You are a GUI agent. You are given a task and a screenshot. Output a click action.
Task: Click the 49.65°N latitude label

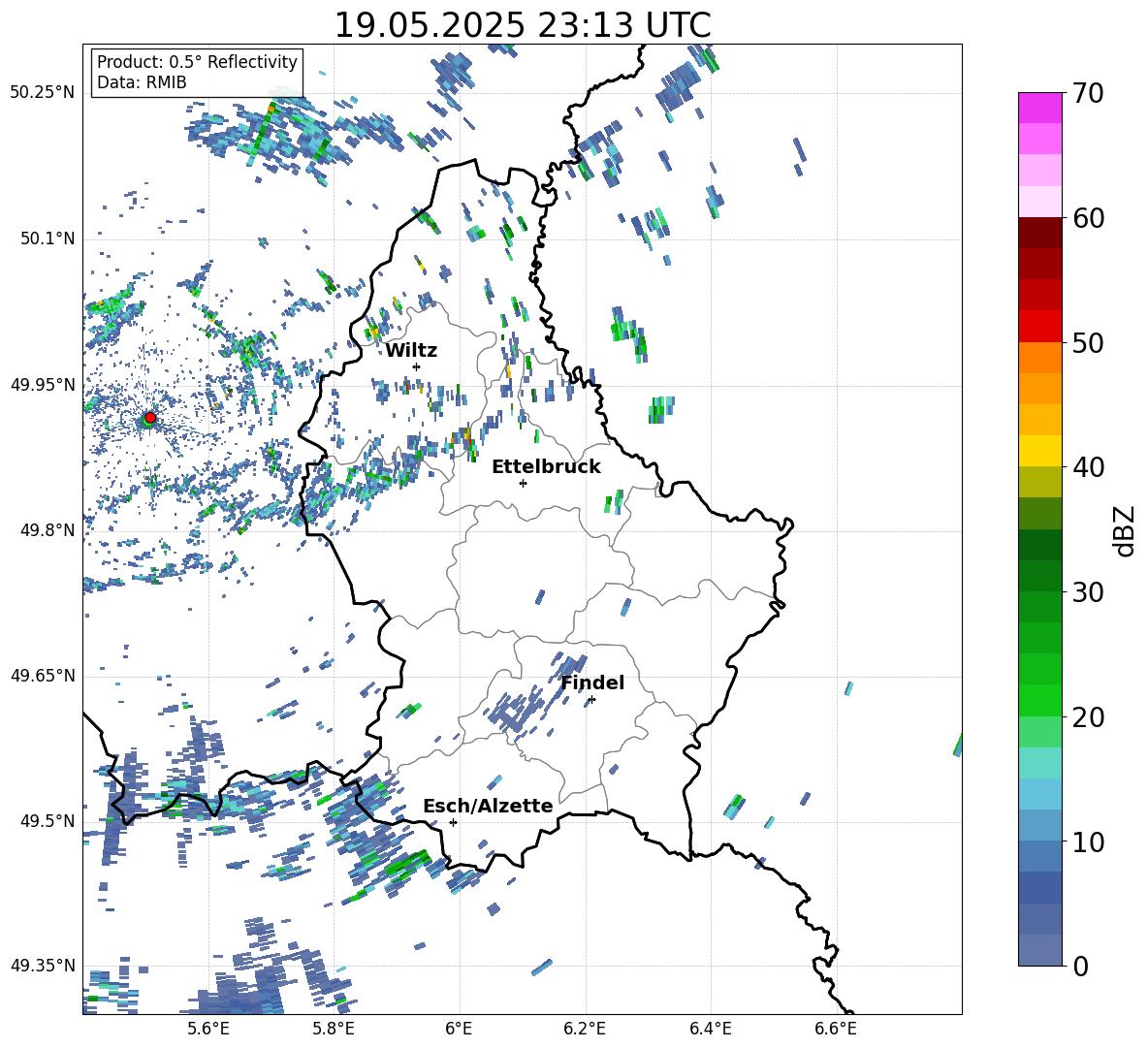43,675
